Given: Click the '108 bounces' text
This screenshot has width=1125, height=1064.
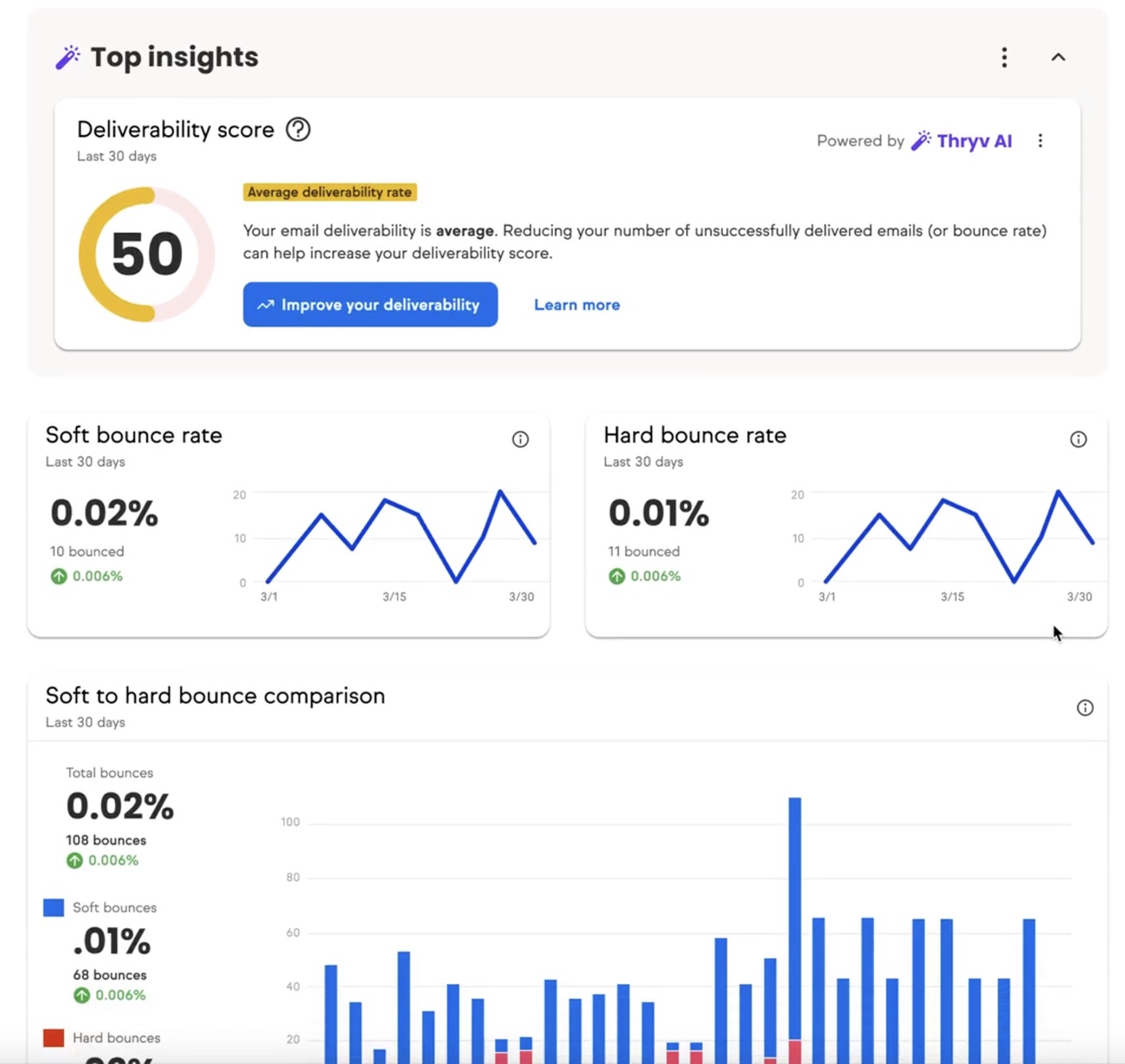Looking at the screenshot, I should click(106, 840).
